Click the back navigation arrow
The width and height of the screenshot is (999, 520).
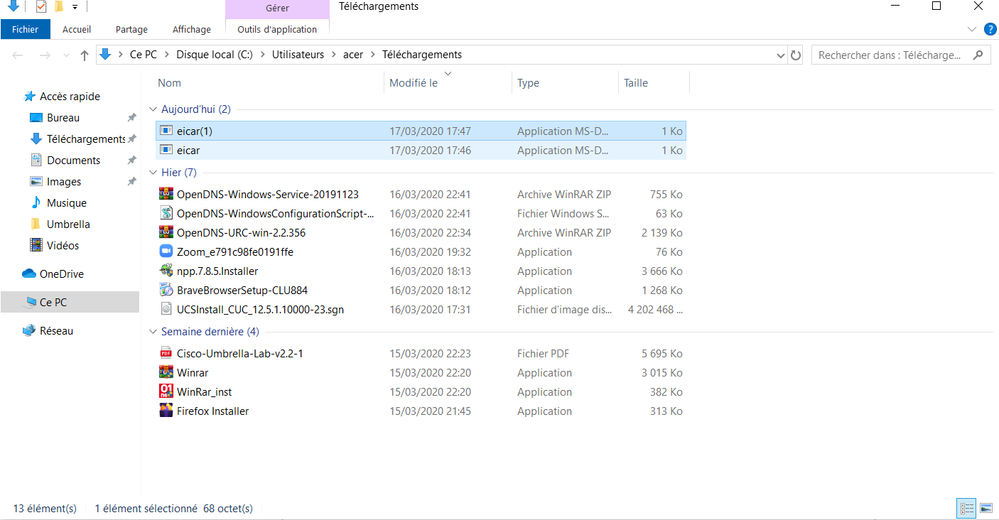pyautogui.click(x=18, y=55)
